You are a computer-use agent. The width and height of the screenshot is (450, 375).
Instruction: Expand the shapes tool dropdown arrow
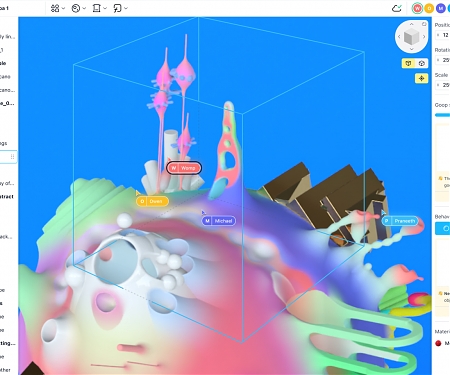point(63,8)
